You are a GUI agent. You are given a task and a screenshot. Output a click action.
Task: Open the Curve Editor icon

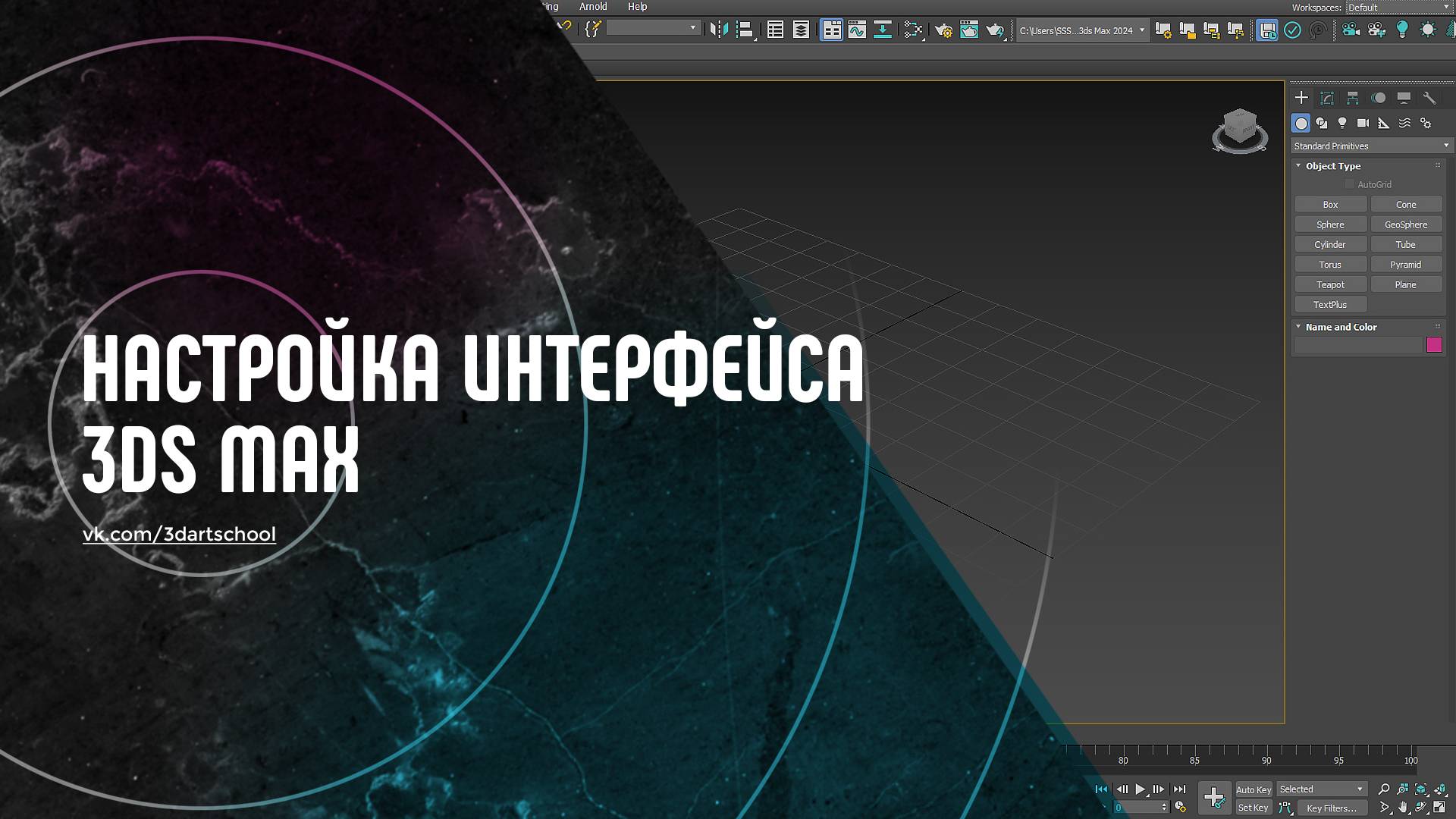[x=857, y=30]
